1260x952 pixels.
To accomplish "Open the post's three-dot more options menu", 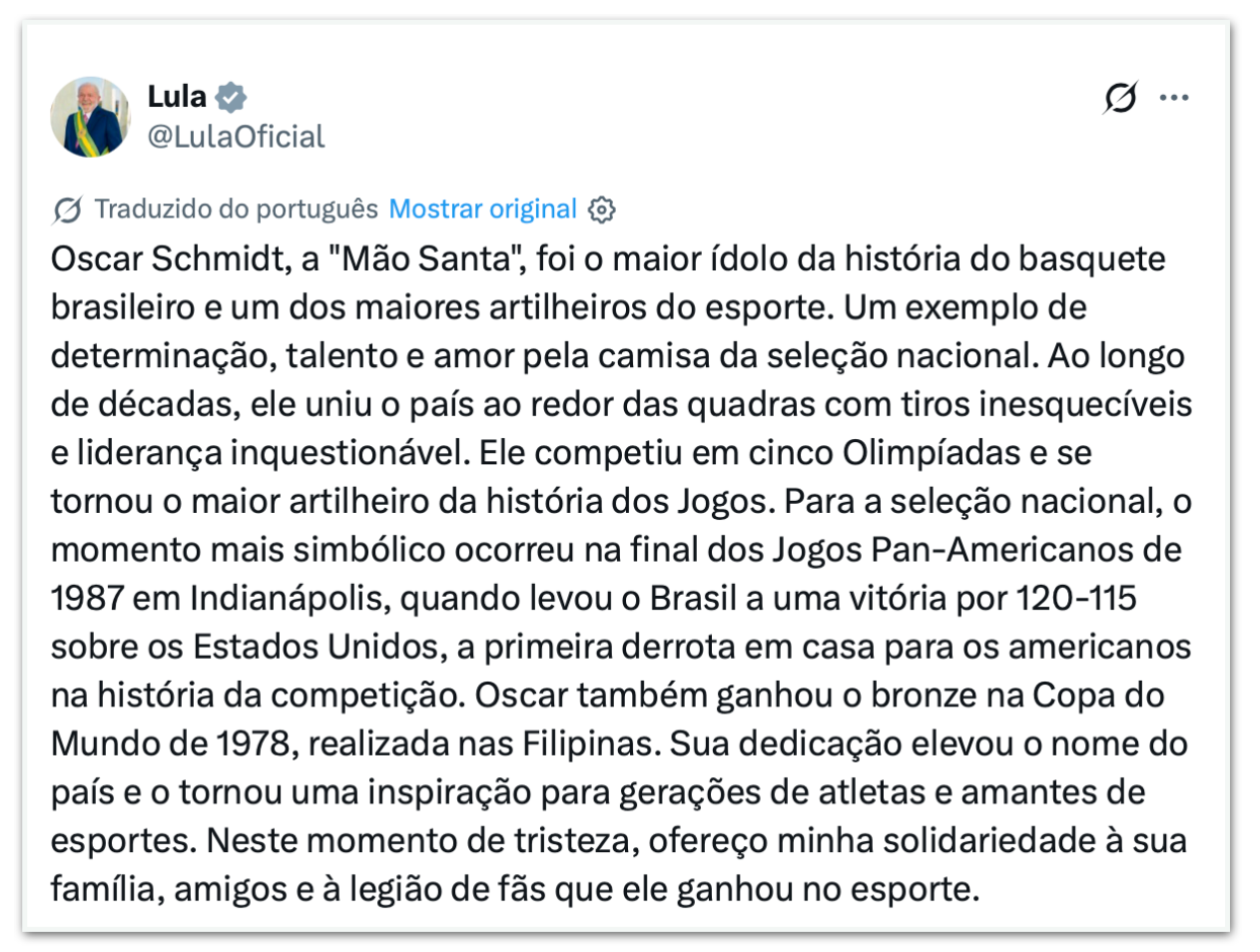I will pos(1174,98).
